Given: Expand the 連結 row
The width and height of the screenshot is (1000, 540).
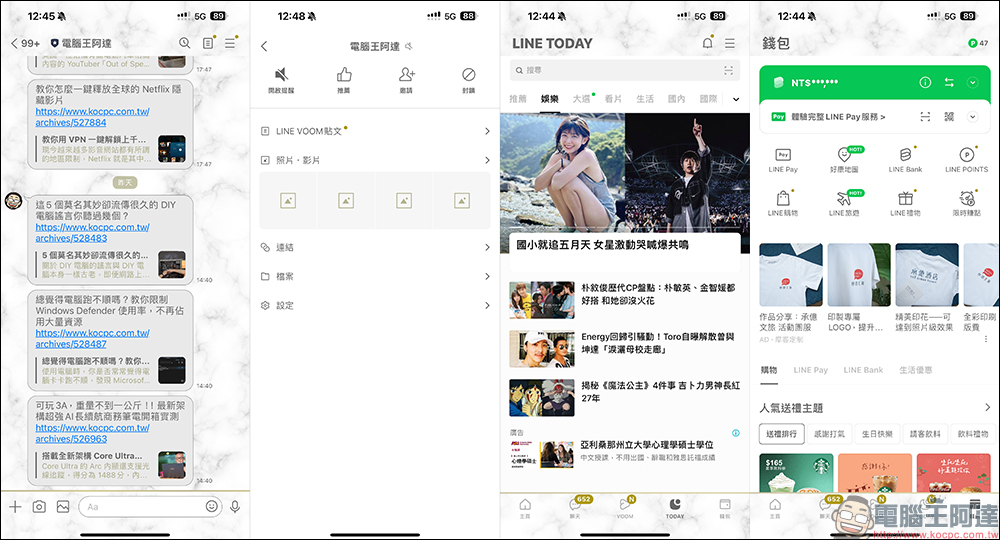Looking at the screenshot, I should click(x=375, y=247).
